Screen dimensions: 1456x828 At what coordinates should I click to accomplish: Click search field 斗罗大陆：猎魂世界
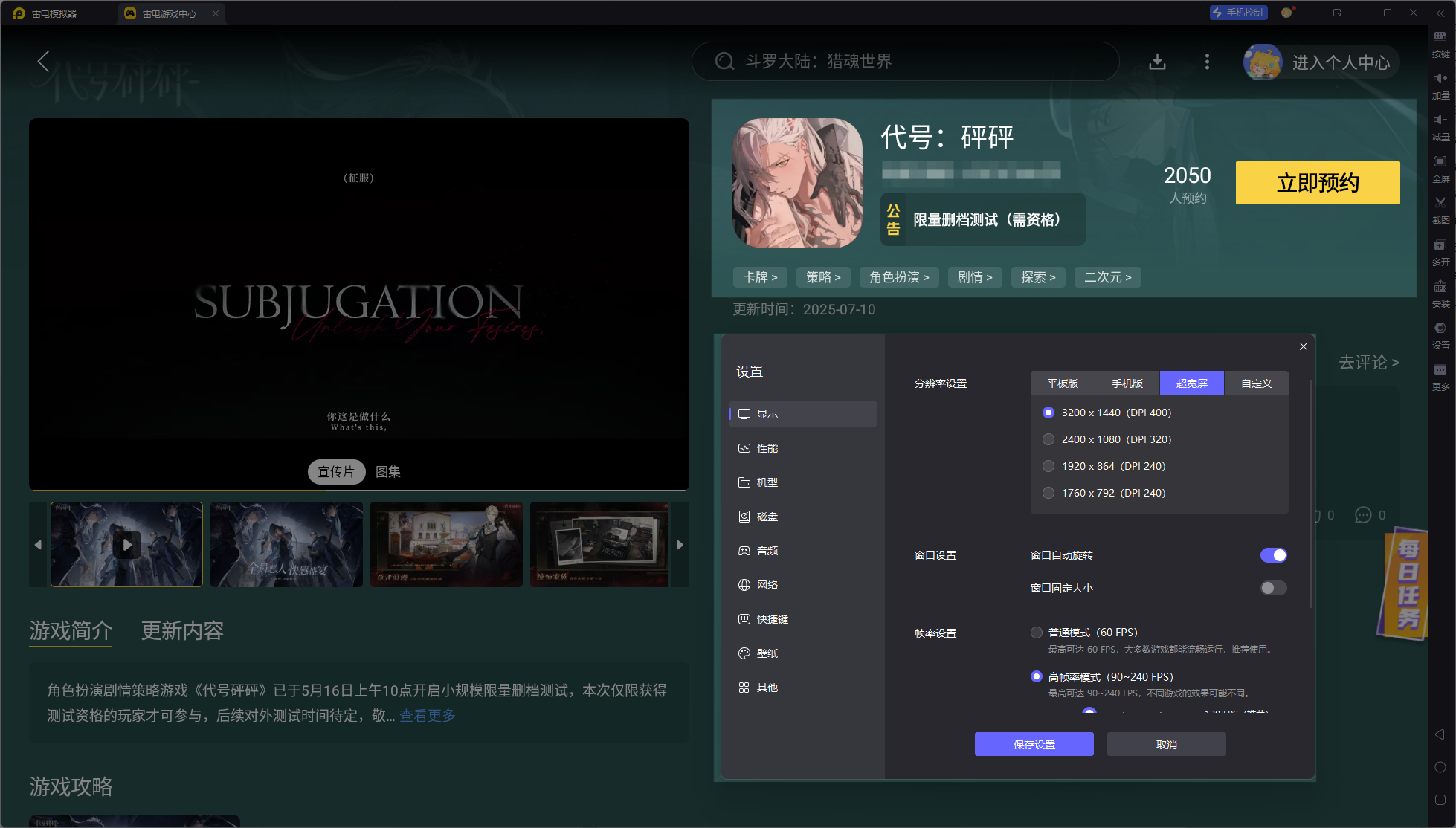[x=905, y=61]
